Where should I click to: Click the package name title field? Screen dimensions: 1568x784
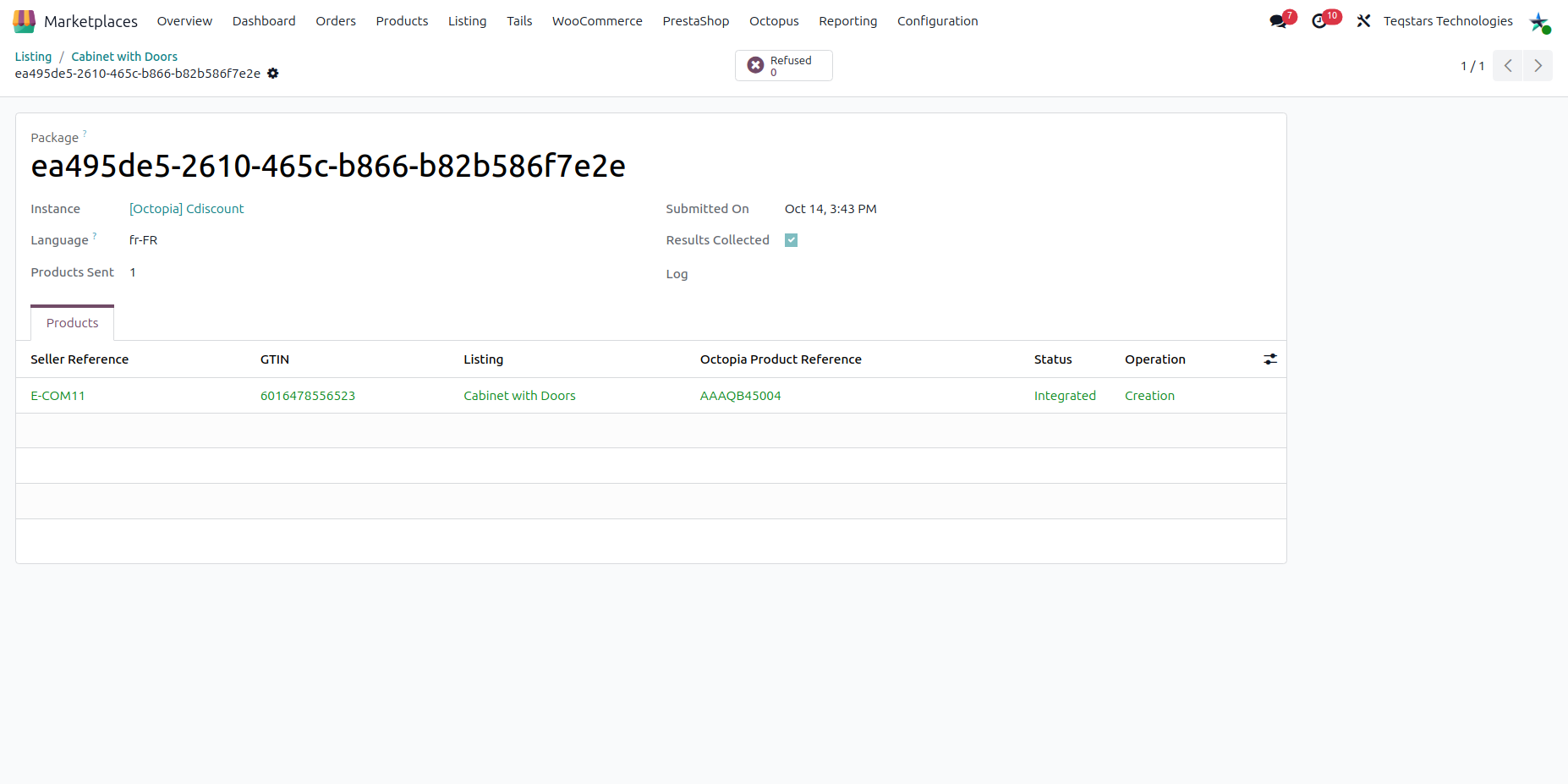click(x=328, y=167)
